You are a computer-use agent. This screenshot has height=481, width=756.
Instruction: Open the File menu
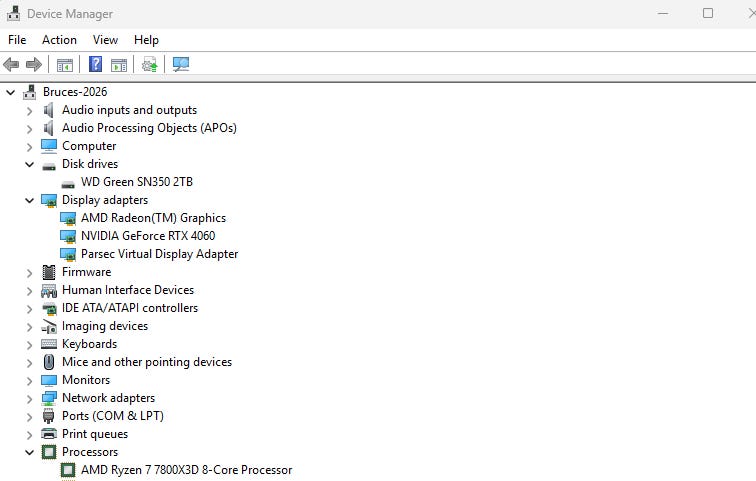point(17,40)
